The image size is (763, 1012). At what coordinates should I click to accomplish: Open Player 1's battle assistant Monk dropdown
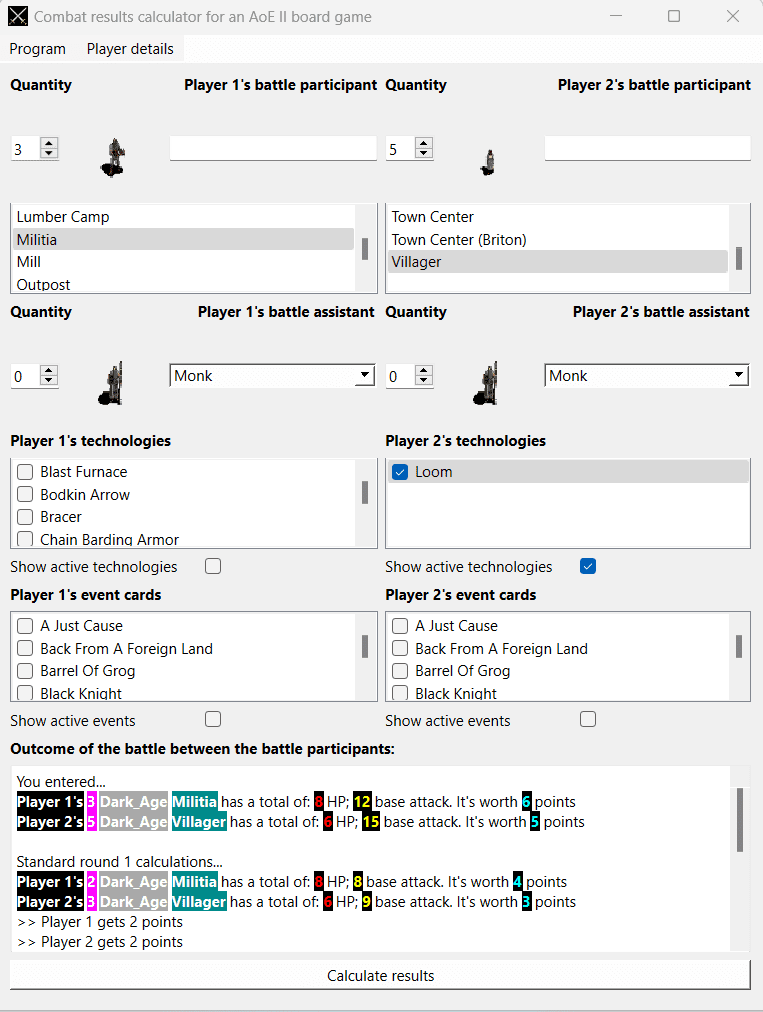coord(364,375)
